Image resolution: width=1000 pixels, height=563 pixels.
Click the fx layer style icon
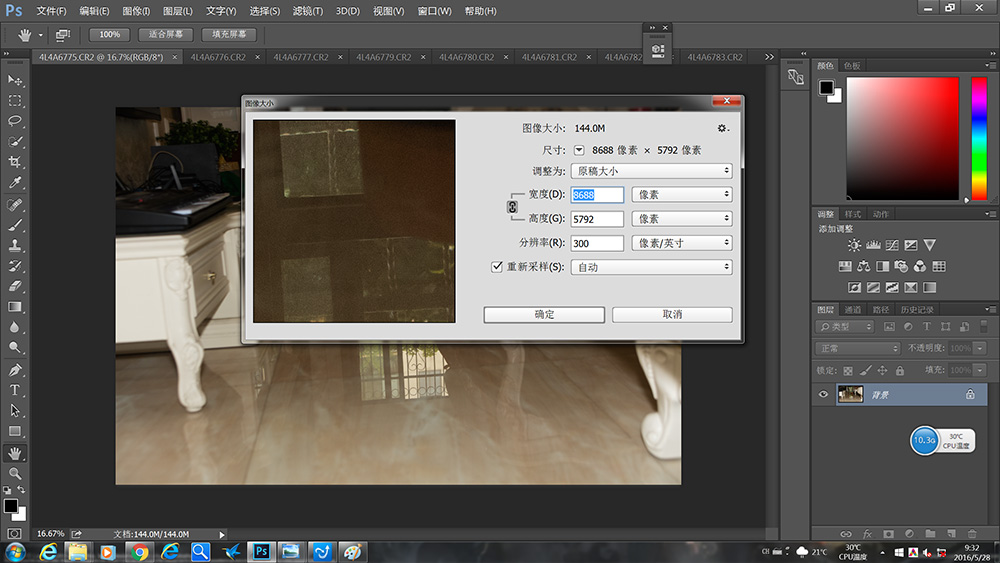867,534
